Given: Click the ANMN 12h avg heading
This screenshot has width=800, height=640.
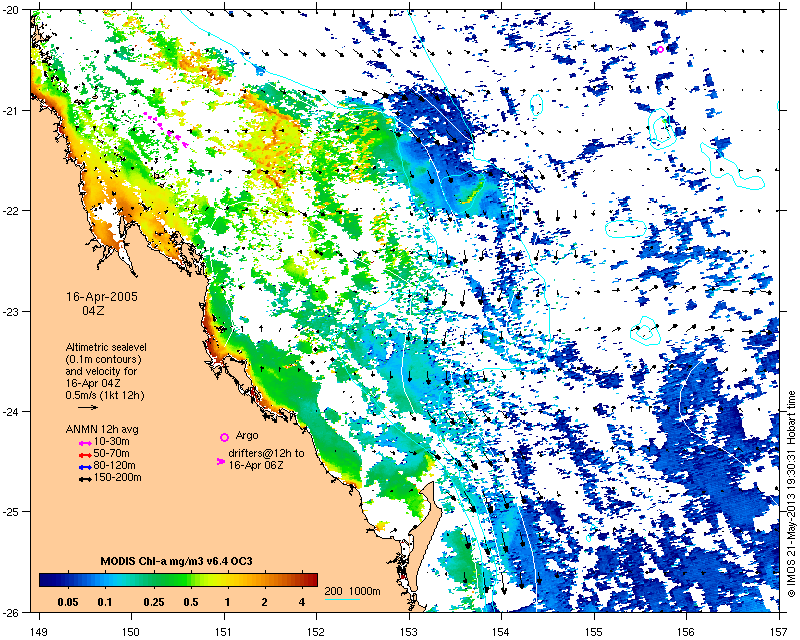Looking at the screenshot, I should point(102,429).
